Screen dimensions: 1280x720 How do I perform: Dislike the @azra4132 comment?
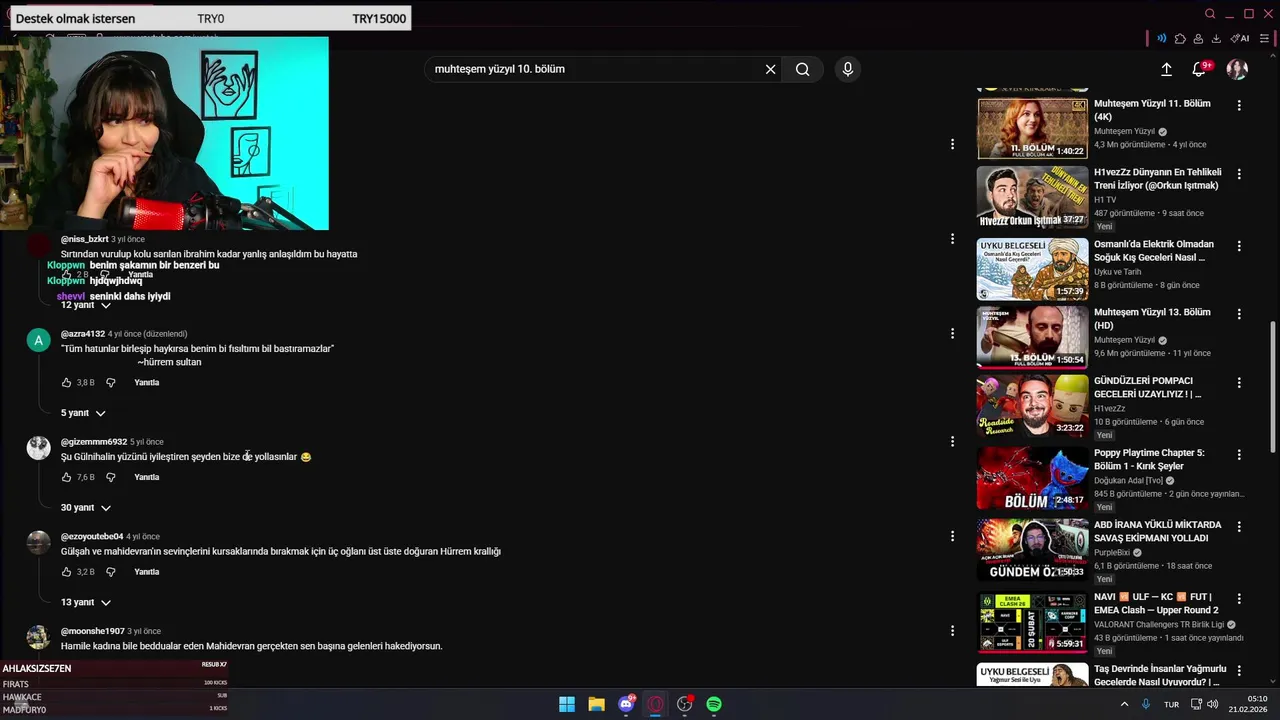111,382
